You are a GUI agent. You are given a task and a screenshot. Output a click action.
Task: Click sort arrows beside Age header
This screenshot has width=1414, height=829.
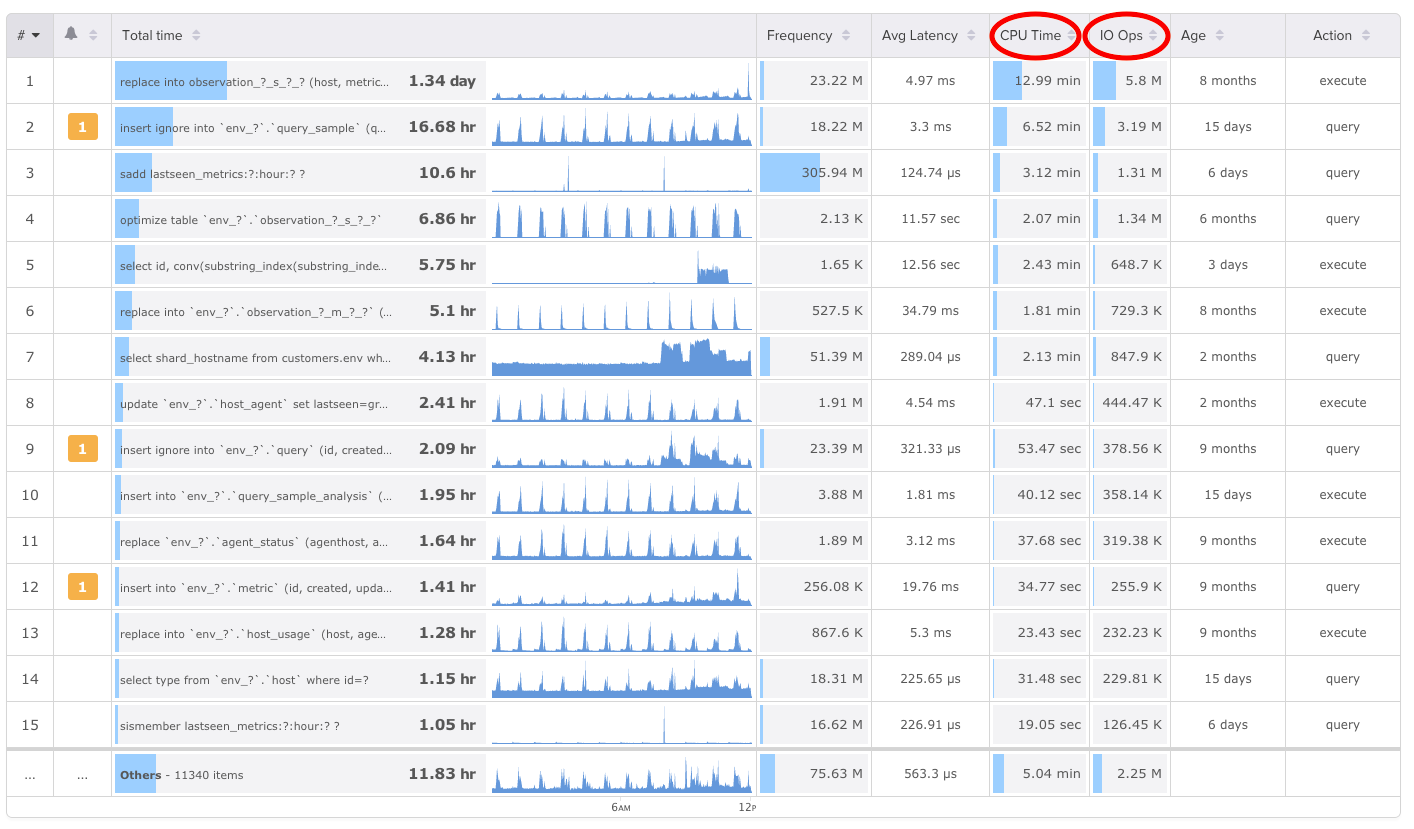1220,36
